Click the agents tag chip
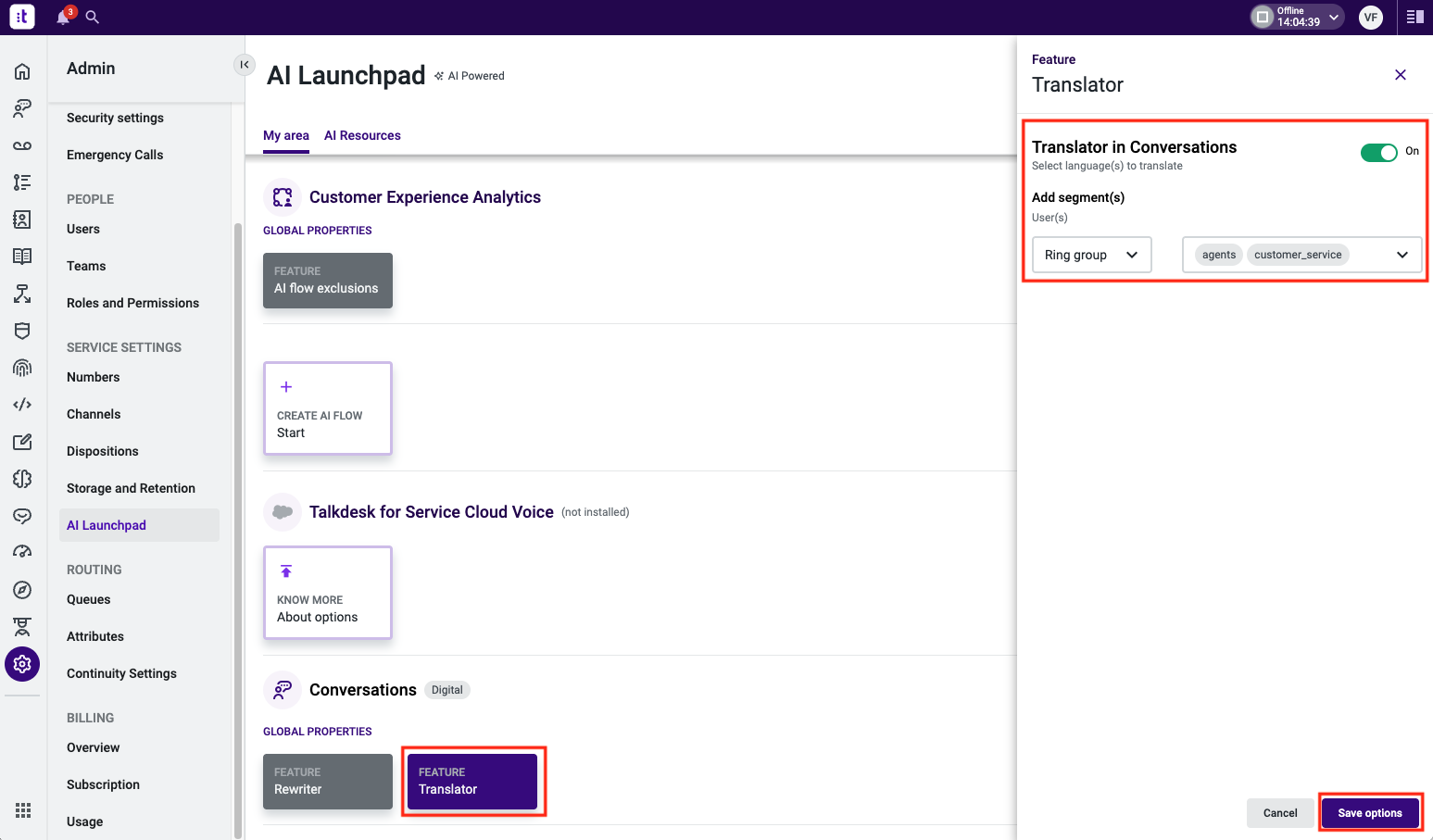Screen dimensions: 1433x840 point(1219,255)
